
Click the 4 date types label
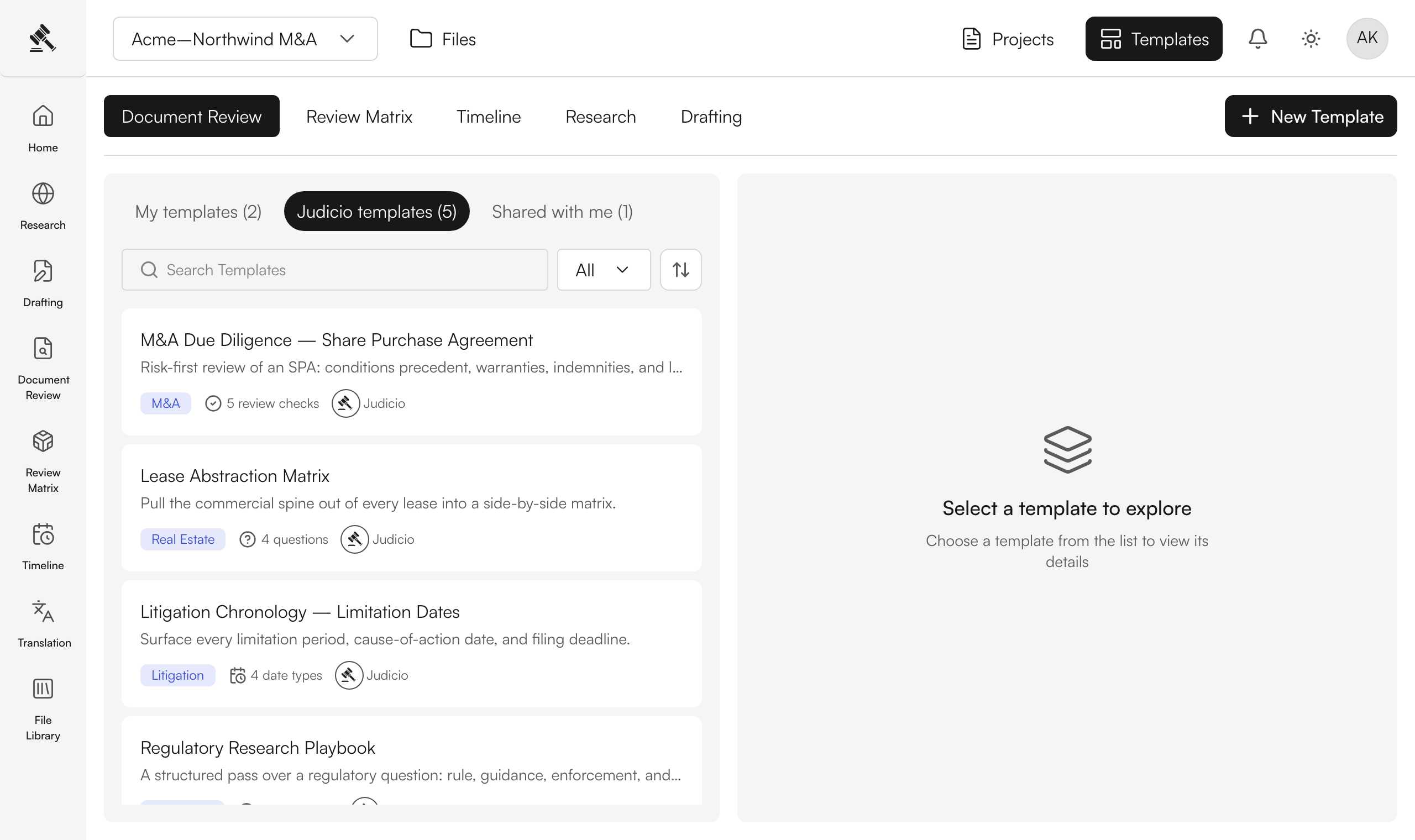pyautogui.click(x=286, y=675)
